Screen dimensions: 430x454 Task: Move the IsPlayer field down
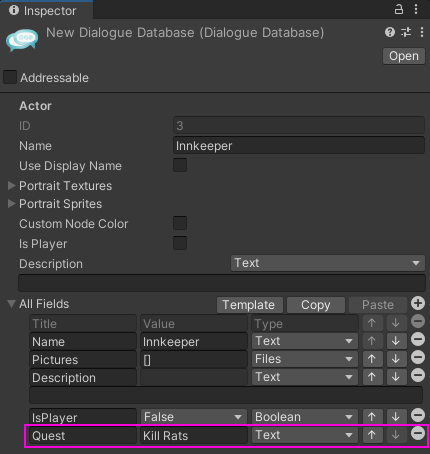click(x=396, y=417)
